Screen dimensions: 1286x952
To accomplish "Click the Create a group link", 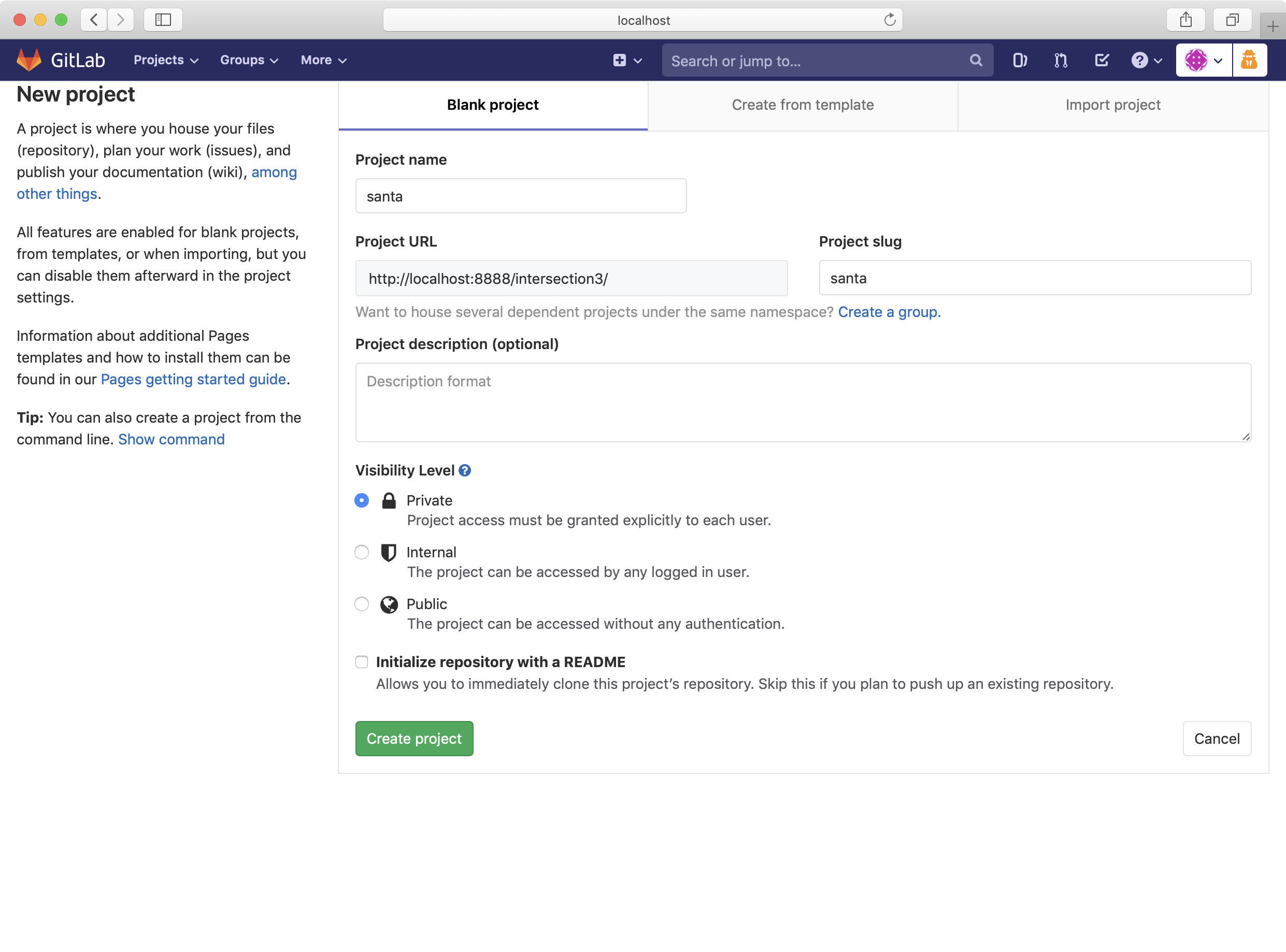I will click(889, 312).
